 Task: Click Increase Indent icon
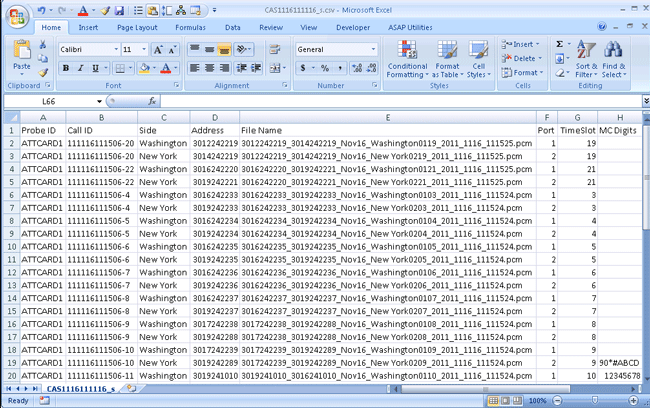[x=256, y=68]
